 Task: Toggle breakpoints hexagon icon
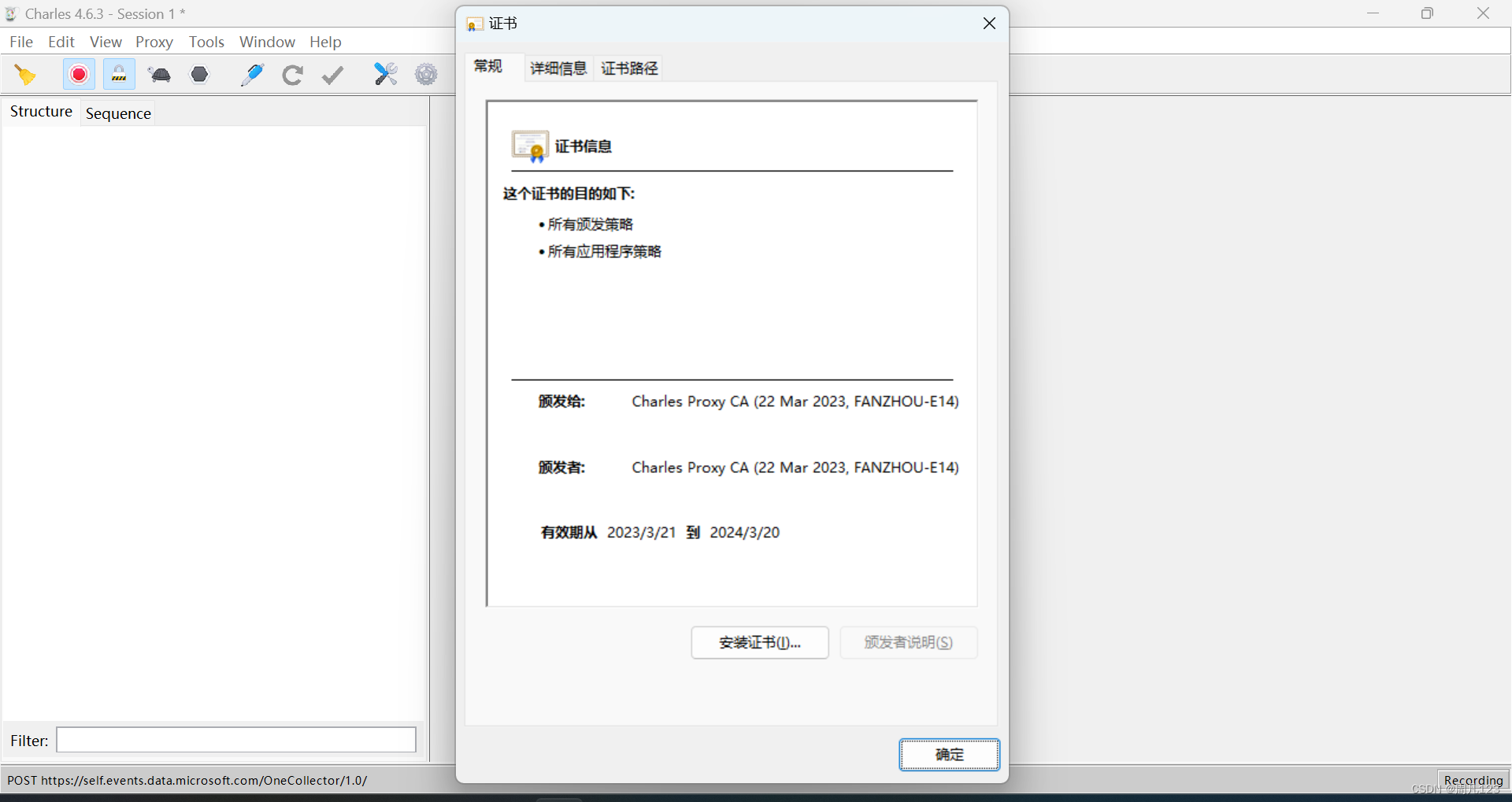[200, 74]
